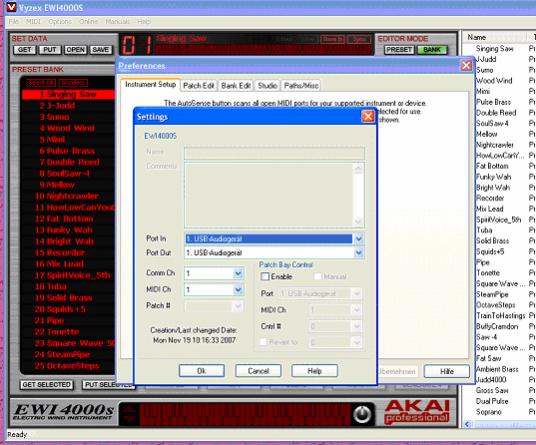536x445 pixels.
Task: Open the Options menu
Action: [x=60, y=22]
